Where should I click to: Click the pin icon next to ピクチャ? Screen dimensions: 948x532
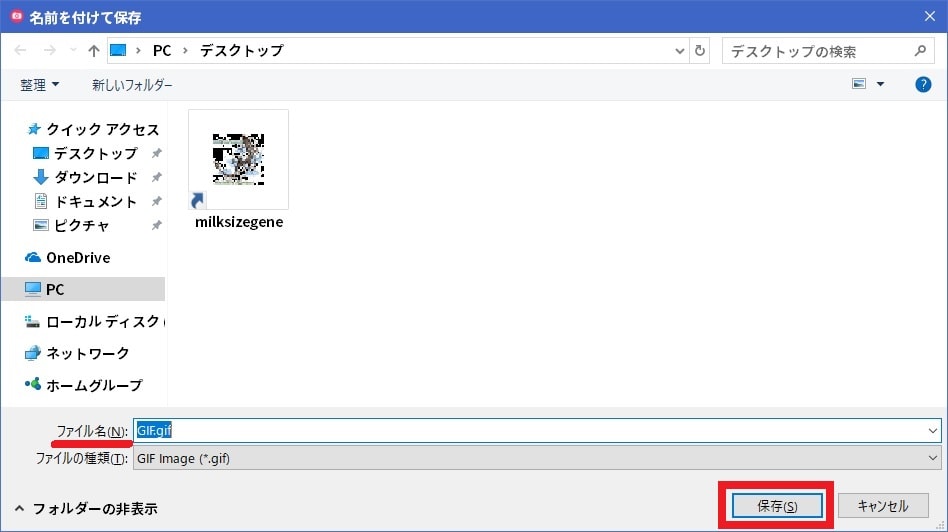tap(157, 225)
